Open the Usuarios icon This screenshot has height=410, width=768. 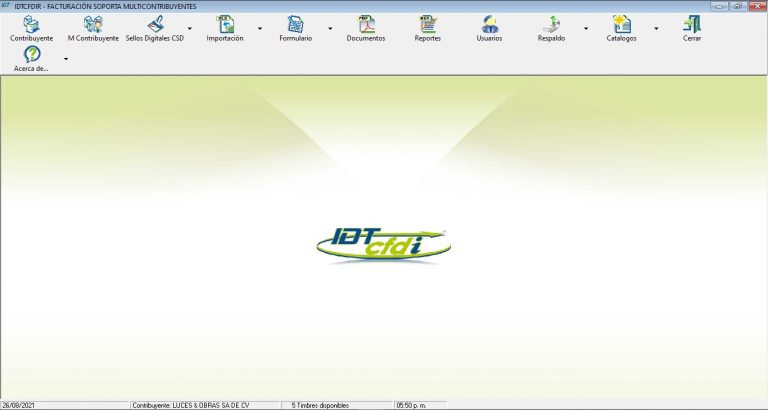tap(489, 24)
